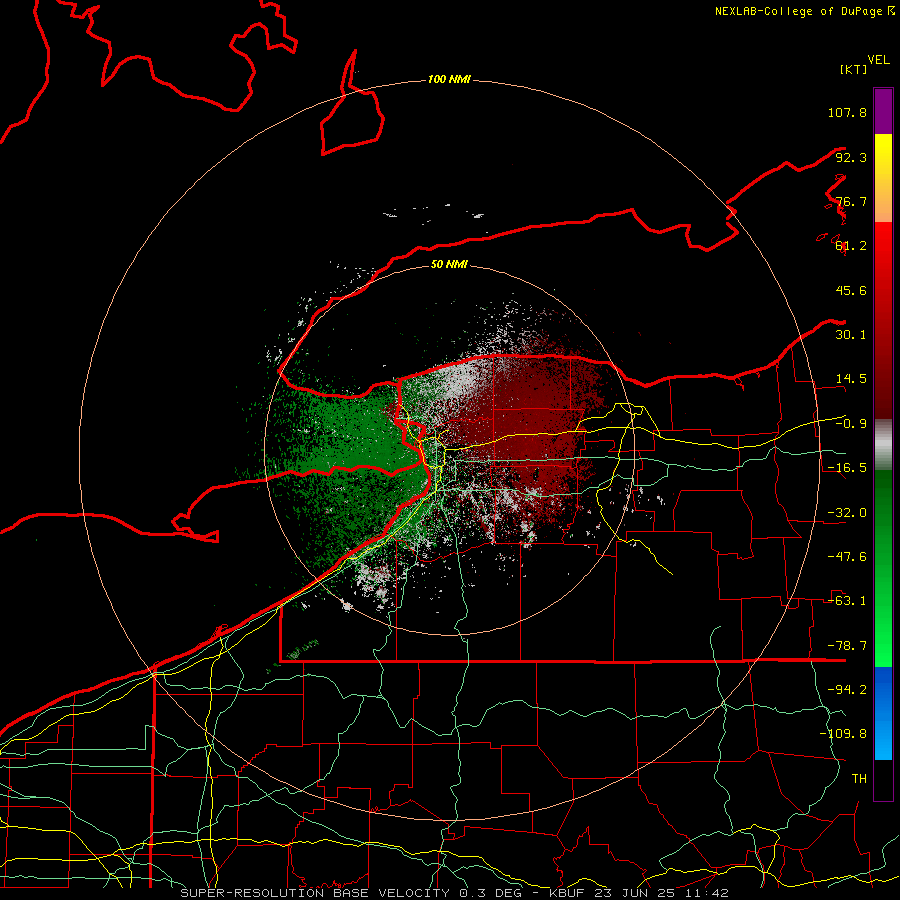900x900 pixels.
Task: Click the -78.7 legend value
Action: point(847,646)
